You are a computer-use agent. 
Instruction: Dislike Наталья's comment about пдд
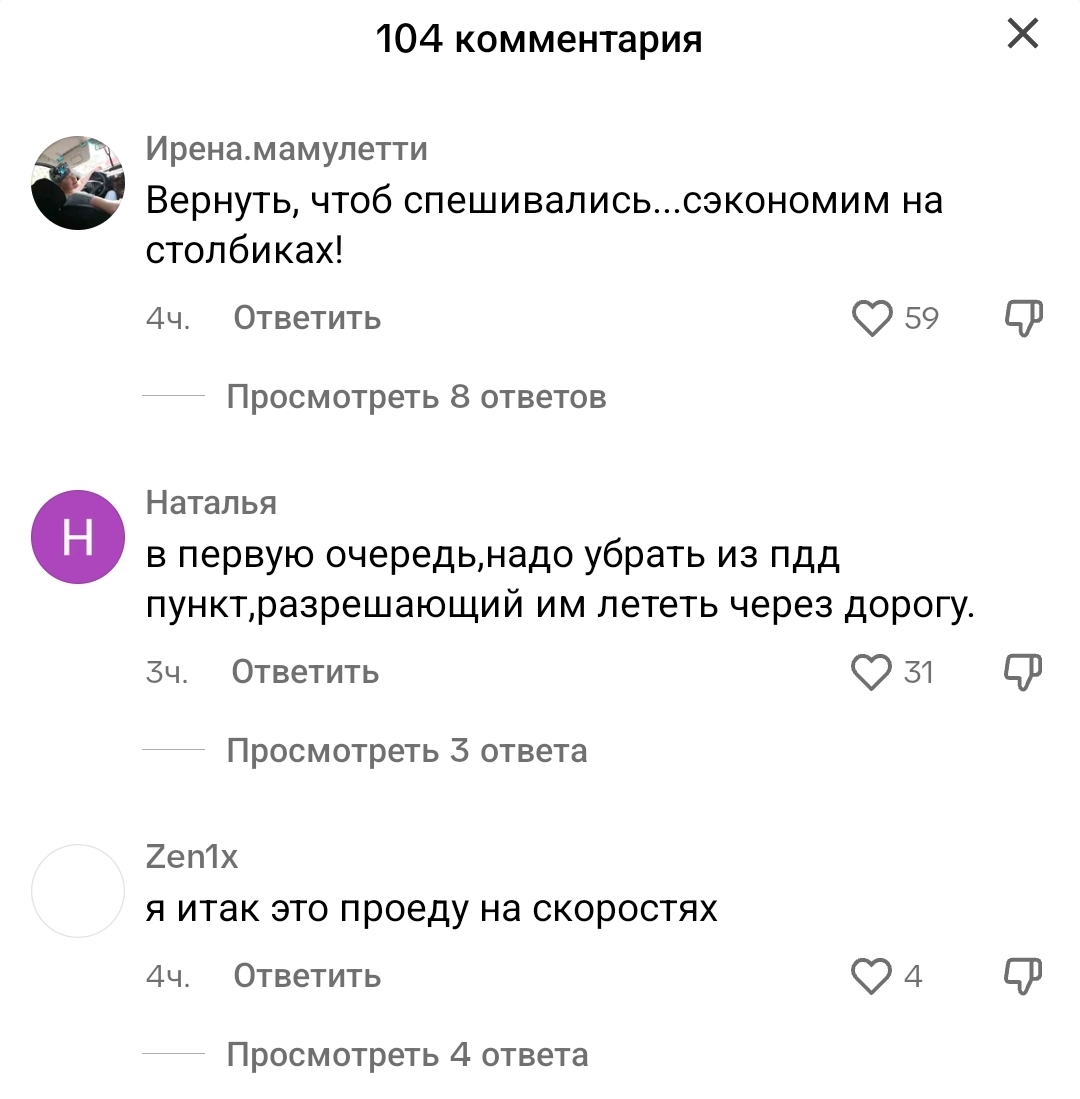pos(1022,672)
